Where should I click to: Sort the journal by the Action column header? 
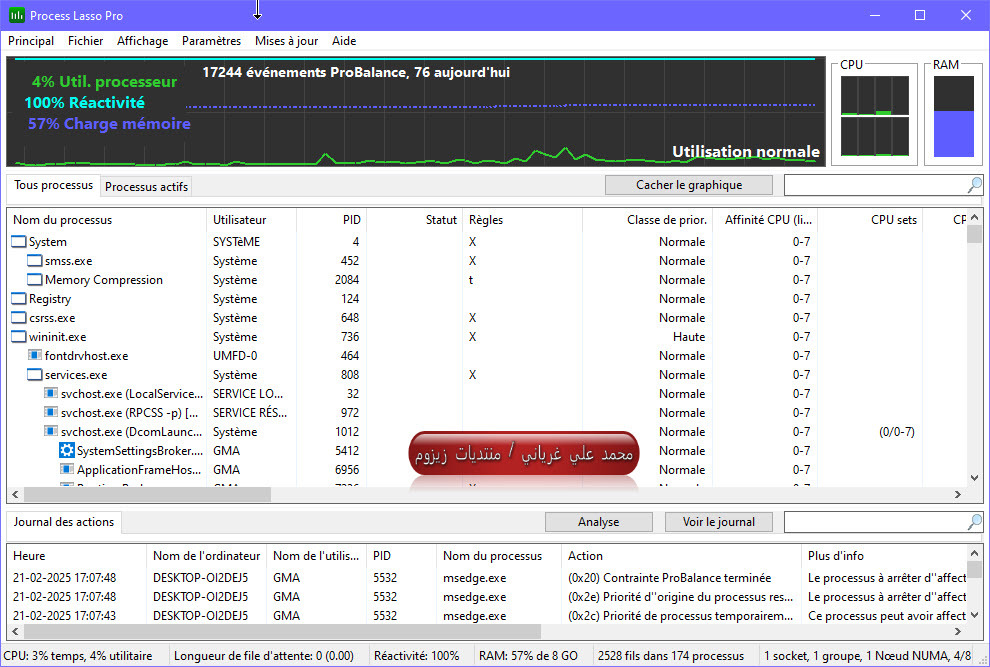681,556
